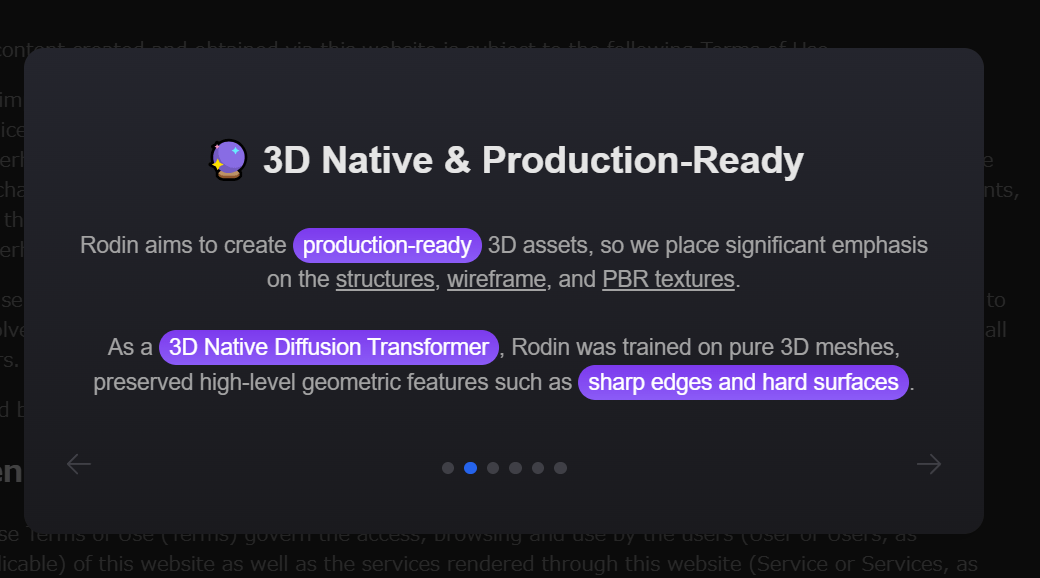Jump to the fourth carousel dot
This screenshot has height=578, width=1040.
(515, 468)
